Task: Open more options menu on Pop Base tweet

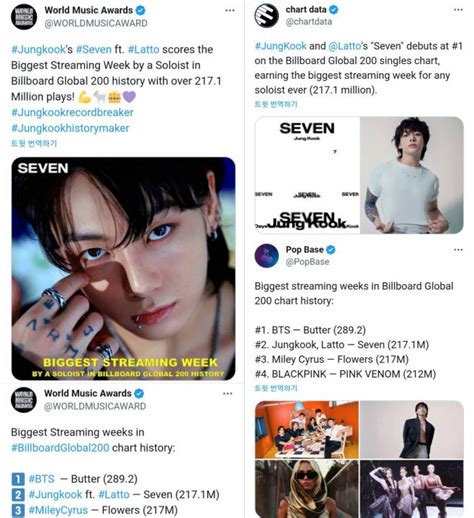Action: pyautogui.click(x=458, y=250)
